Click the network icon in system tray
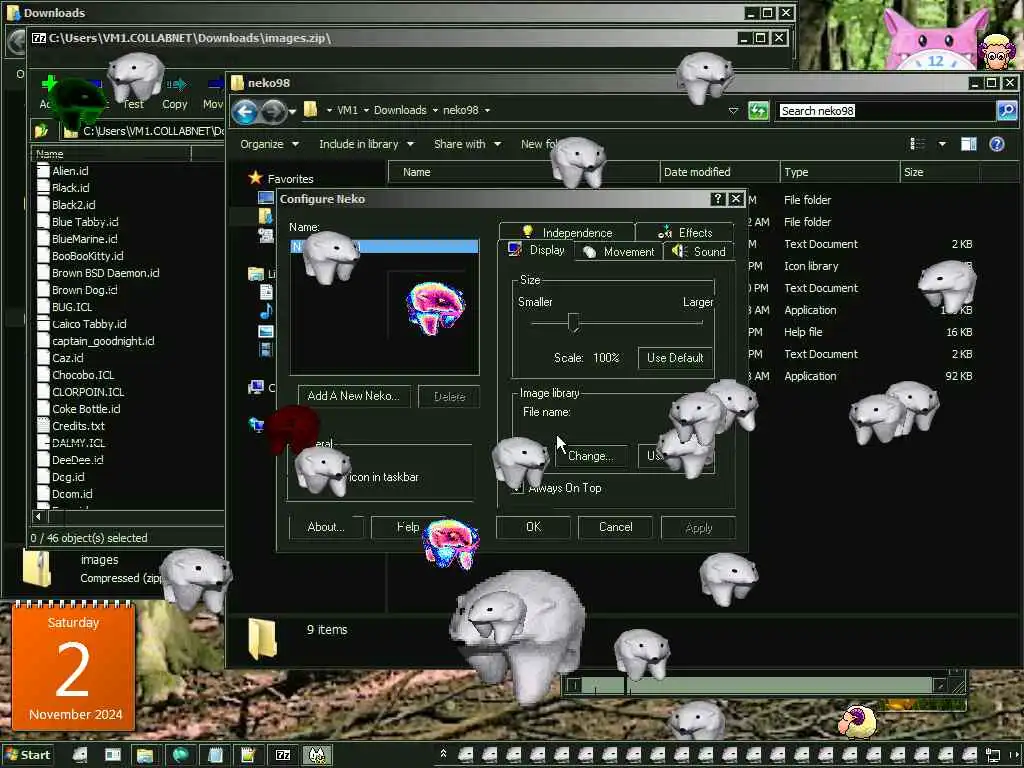The height and width of the screenshot is (768, 1024). pos(993,755)
